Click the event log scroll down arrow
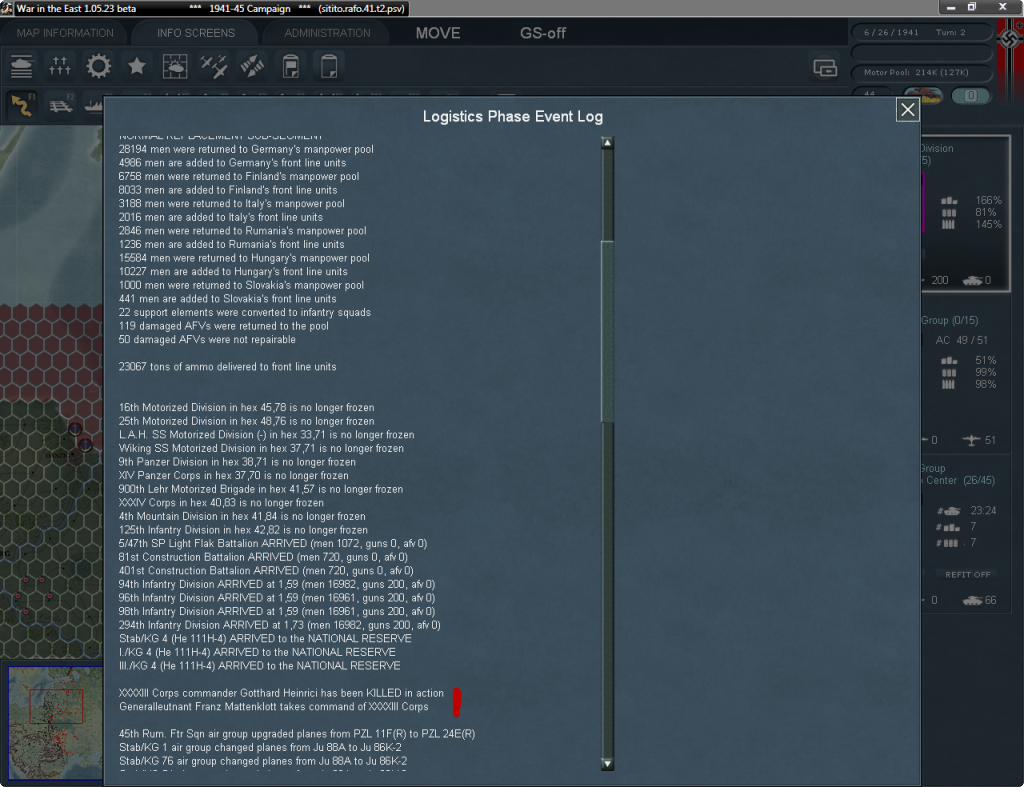This screenshot has height=787, width=1024. tap(607, 763)
